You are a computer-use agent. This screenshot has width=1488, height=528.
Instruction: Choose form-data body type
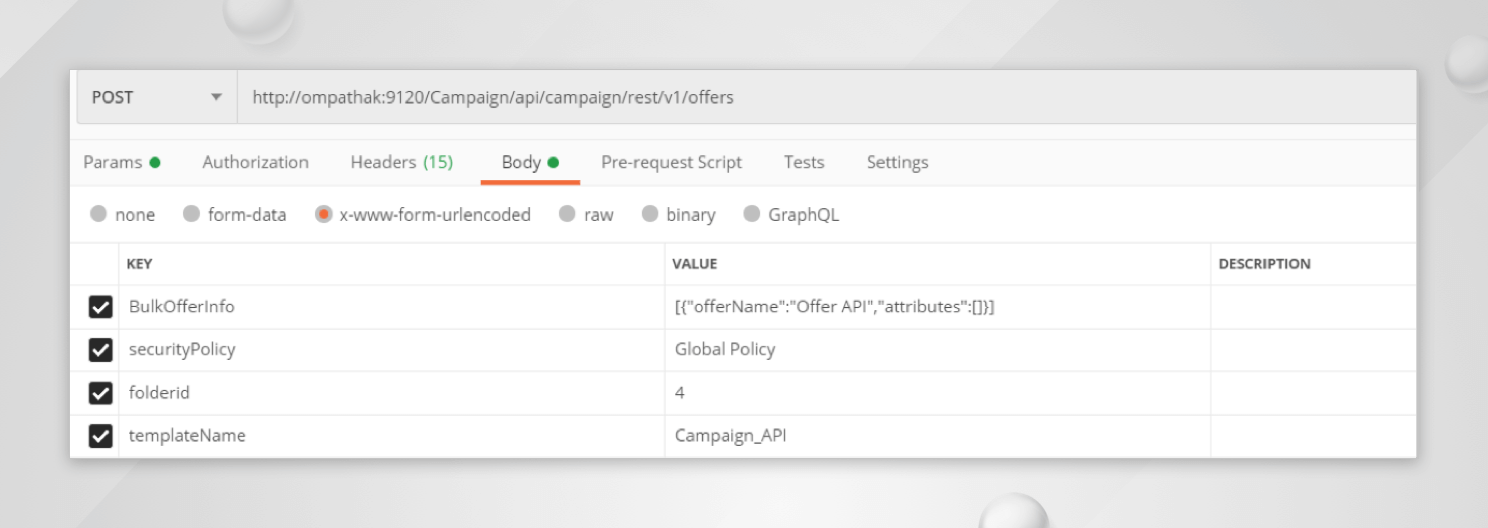193,215
